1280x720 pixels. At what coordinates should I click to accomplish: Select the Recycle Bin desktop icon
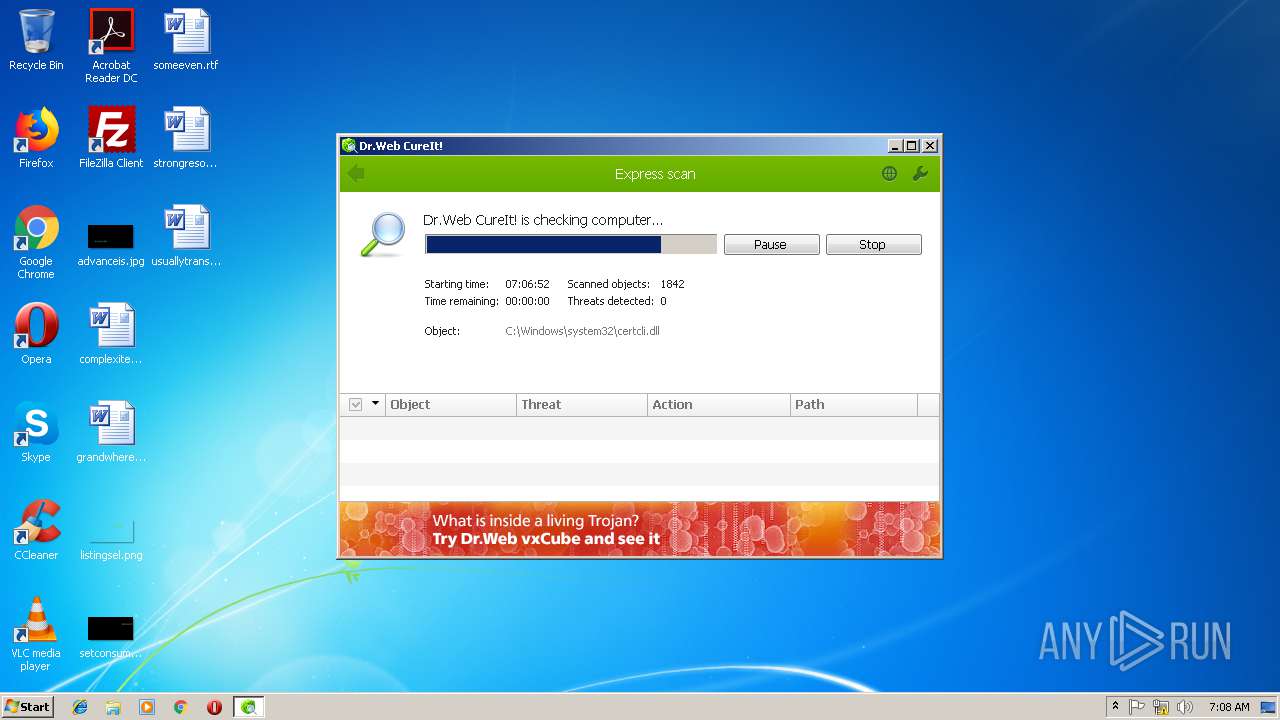click(x=36, y=40)
